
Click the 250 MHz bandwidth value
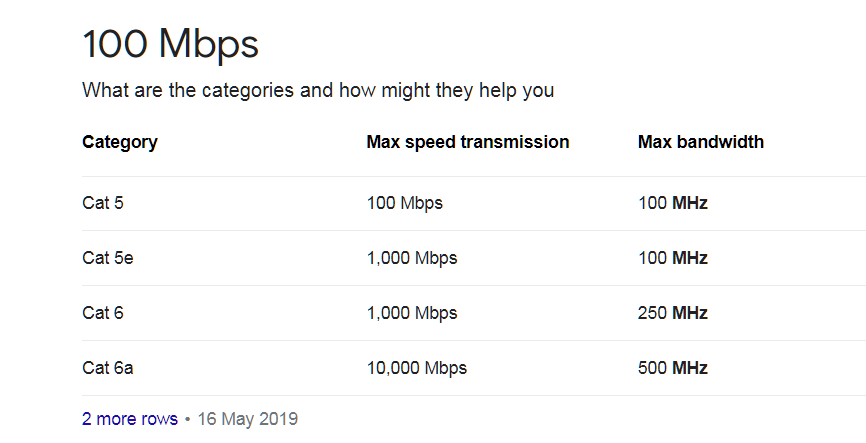(x=672, y=313)
